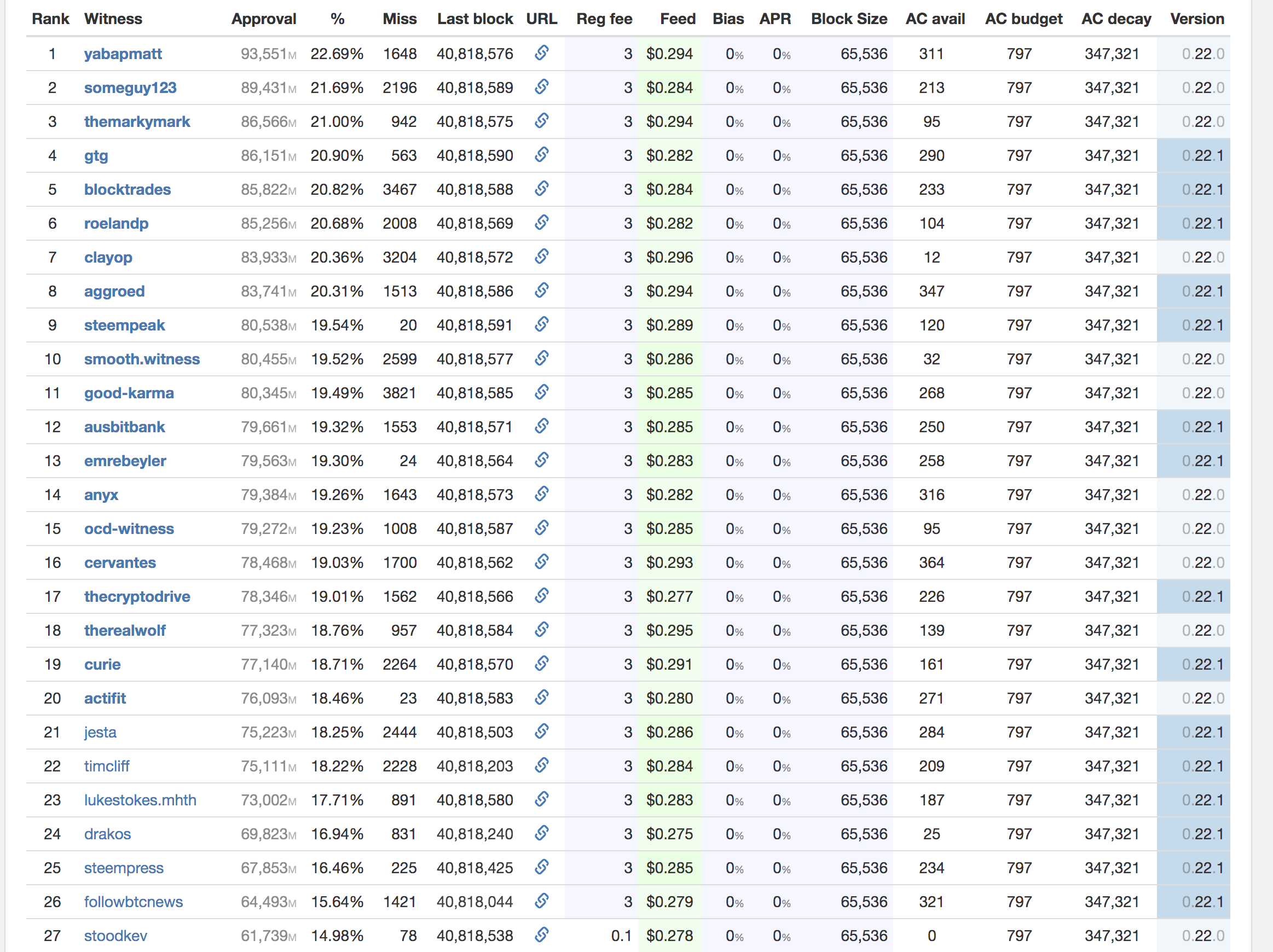Click the AC budget column header

[1024, 20]
